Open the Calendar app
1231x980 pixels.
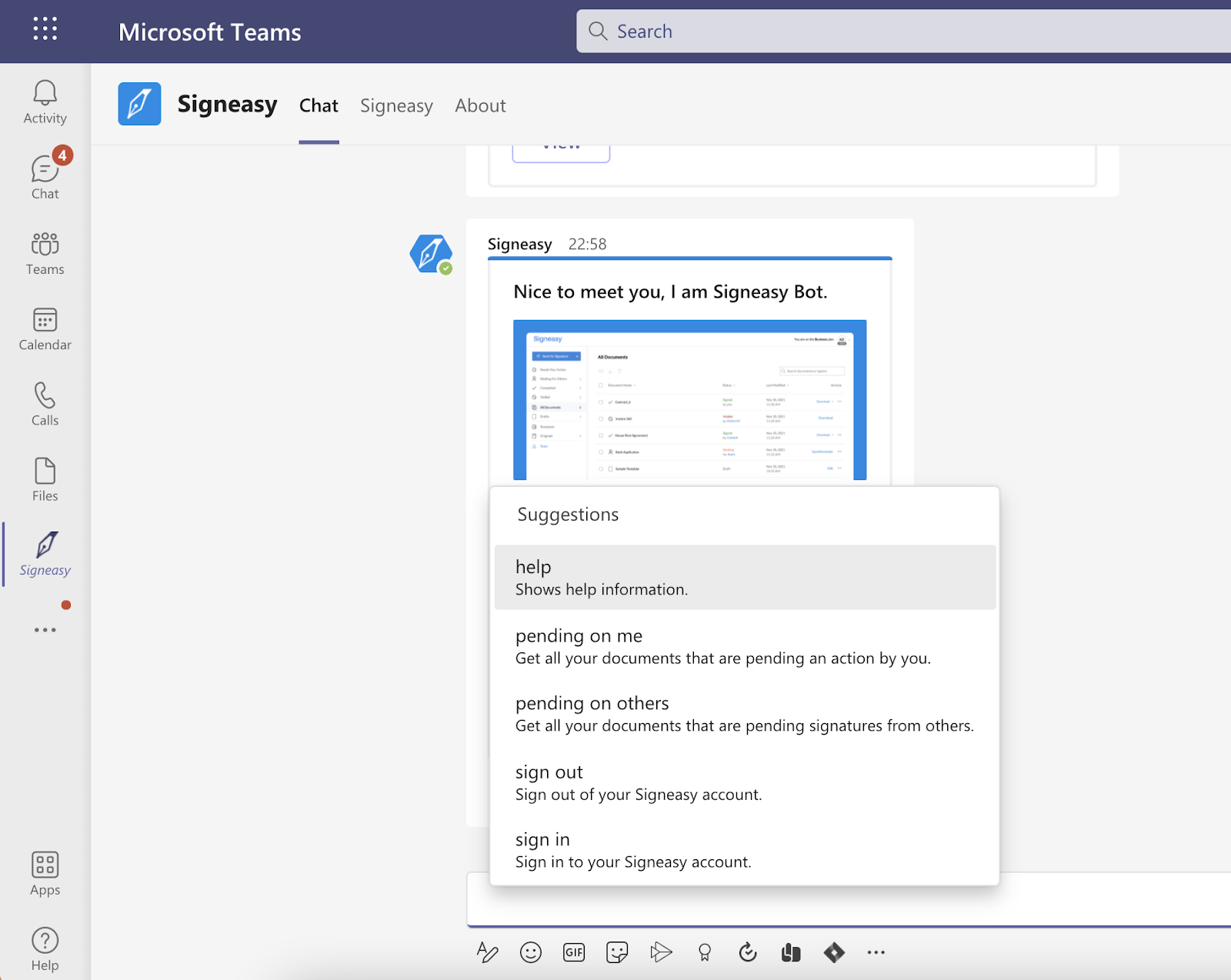[x=45, y=329]
